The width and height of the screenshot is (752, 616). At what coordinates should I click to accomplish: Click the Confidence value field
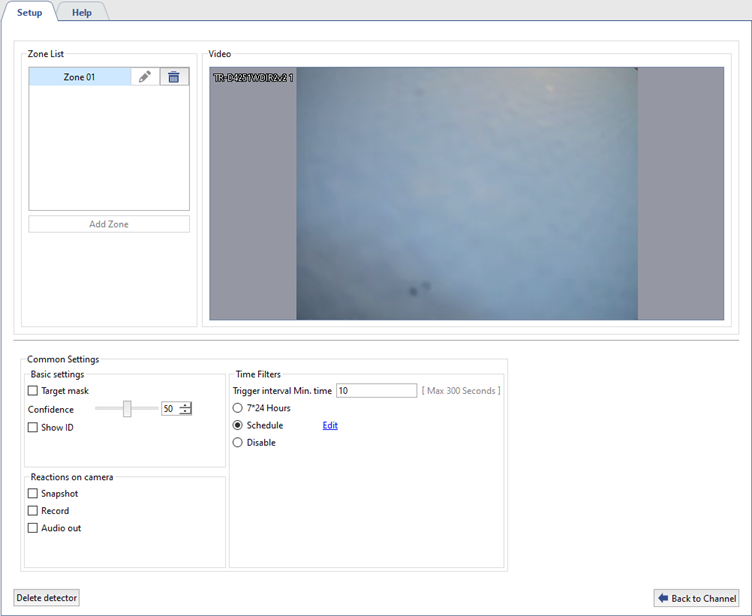point(169,409)
